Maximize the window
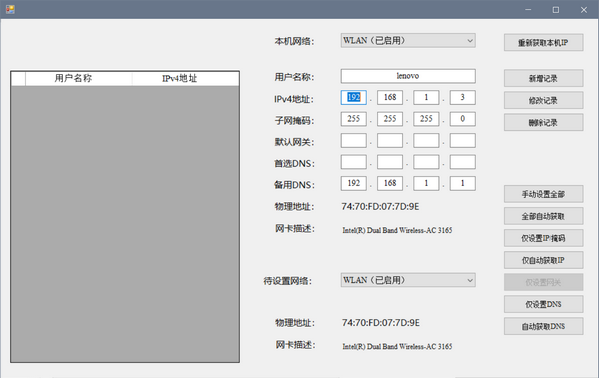The height and width of the screenshot is (378, 599). pos(556,10)
